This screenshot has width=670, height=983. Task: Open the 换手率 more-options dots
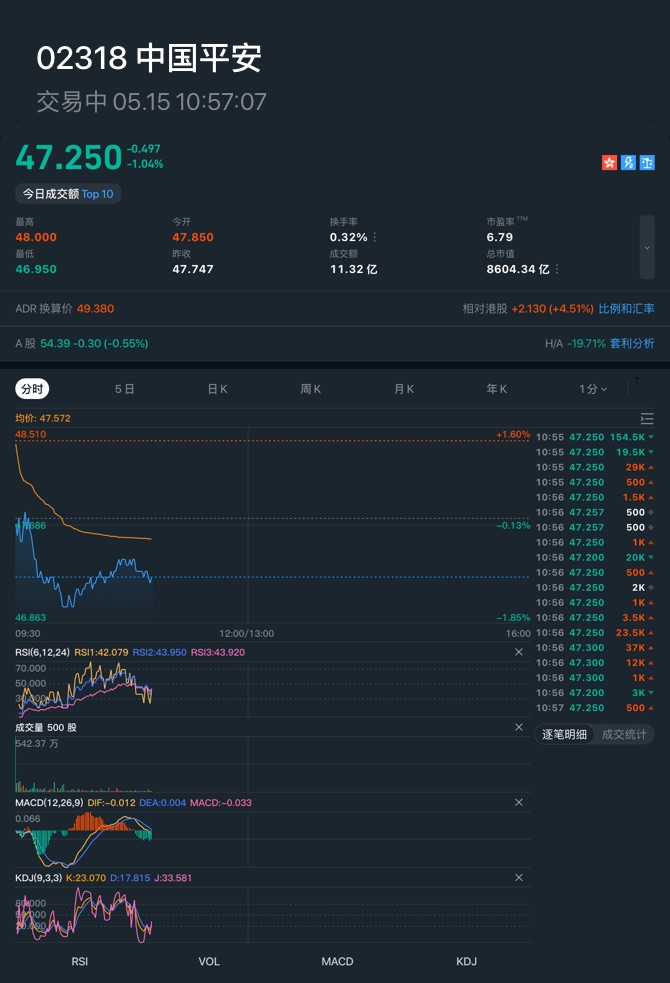coord(375,237)
